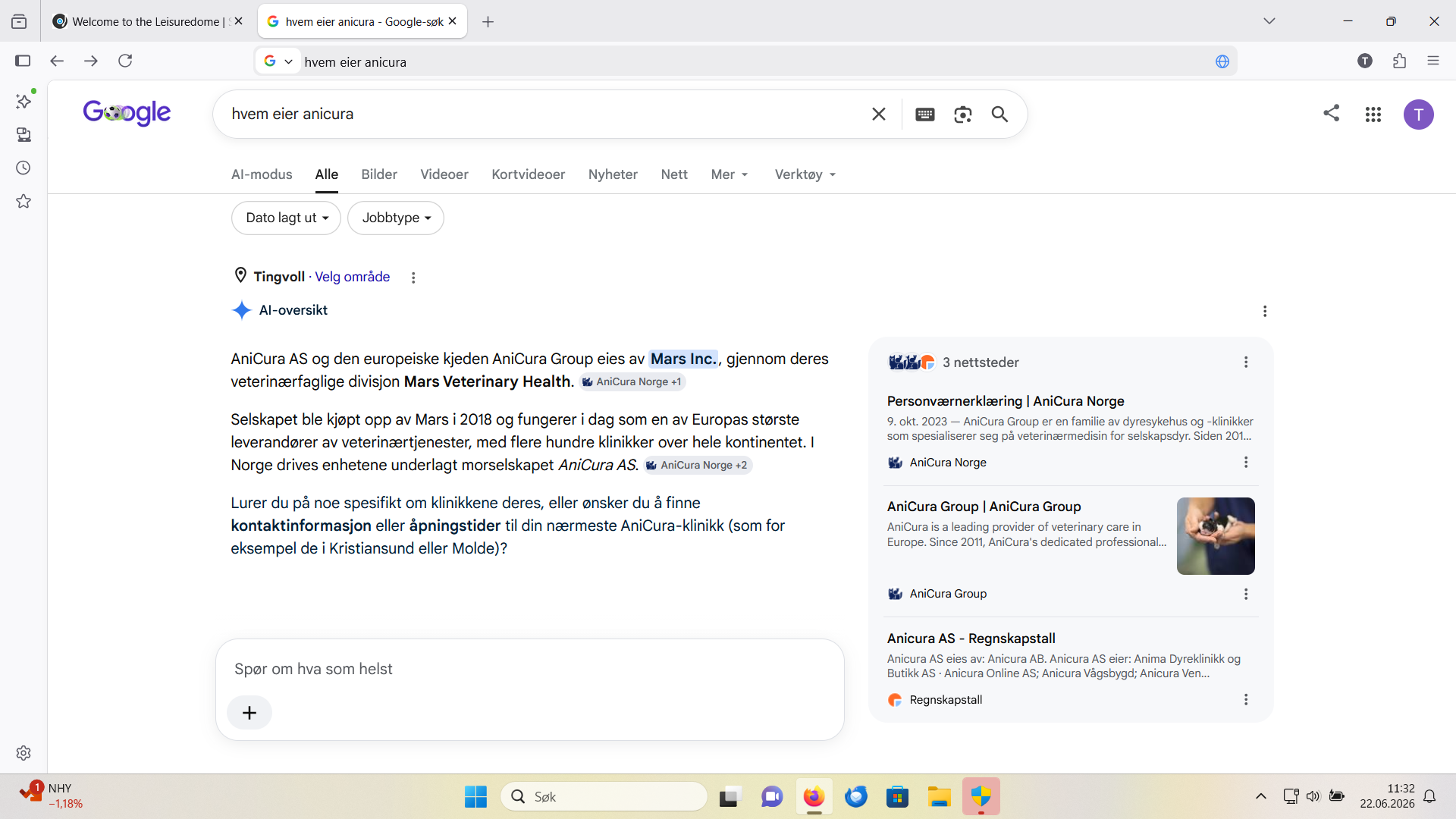Open the AI chatbot sparkle sidebar icon
The width and height of the screenshot is (1456, 819).
[x=24, y=101]
